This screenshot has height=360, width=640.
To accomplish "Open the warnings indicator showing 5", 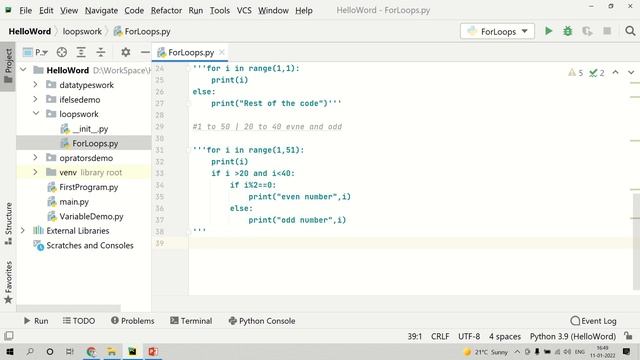I will click(576, 73).
